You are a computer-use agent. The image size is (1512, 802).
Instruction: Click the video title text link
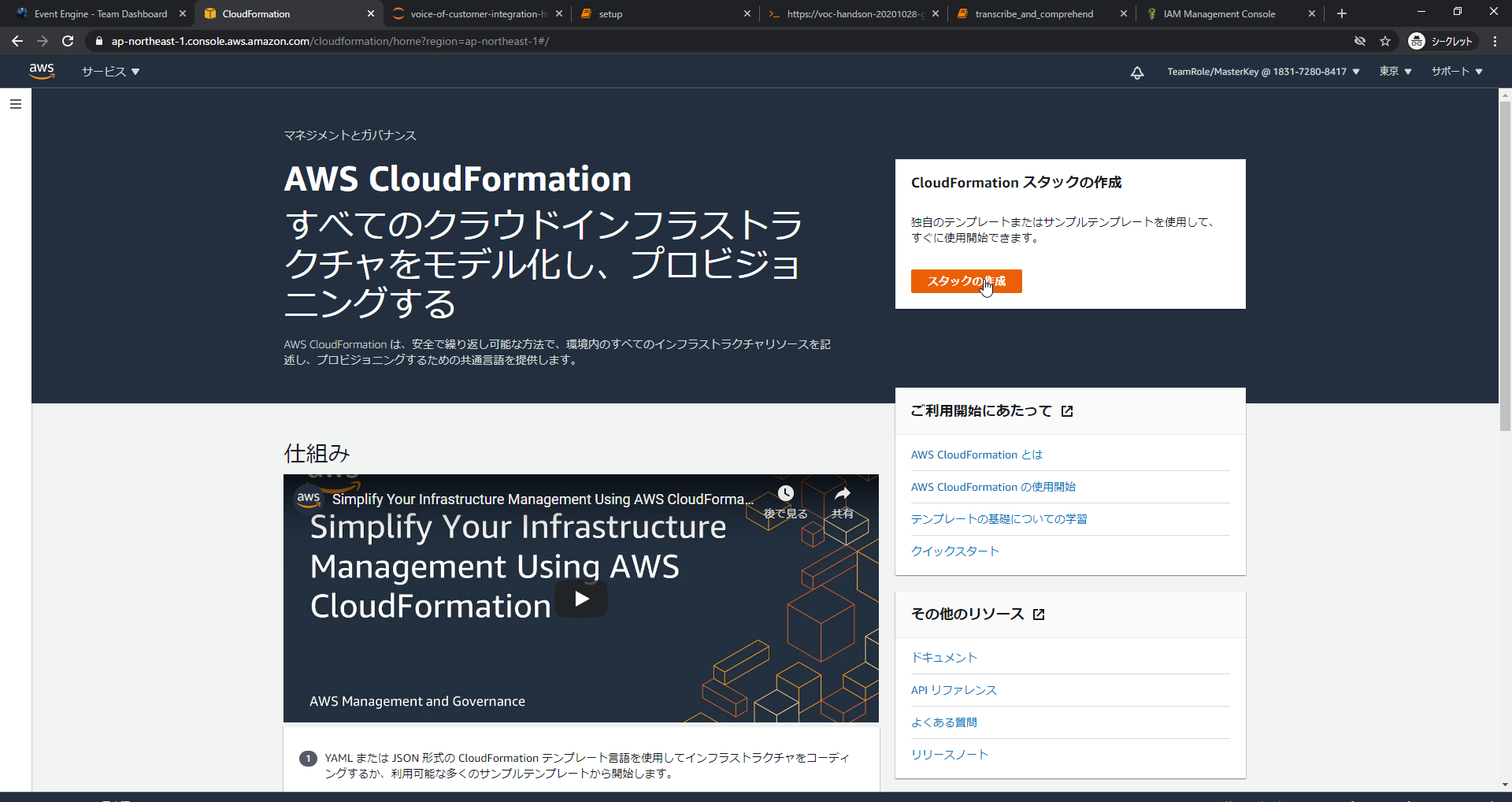tap(543, 499)
